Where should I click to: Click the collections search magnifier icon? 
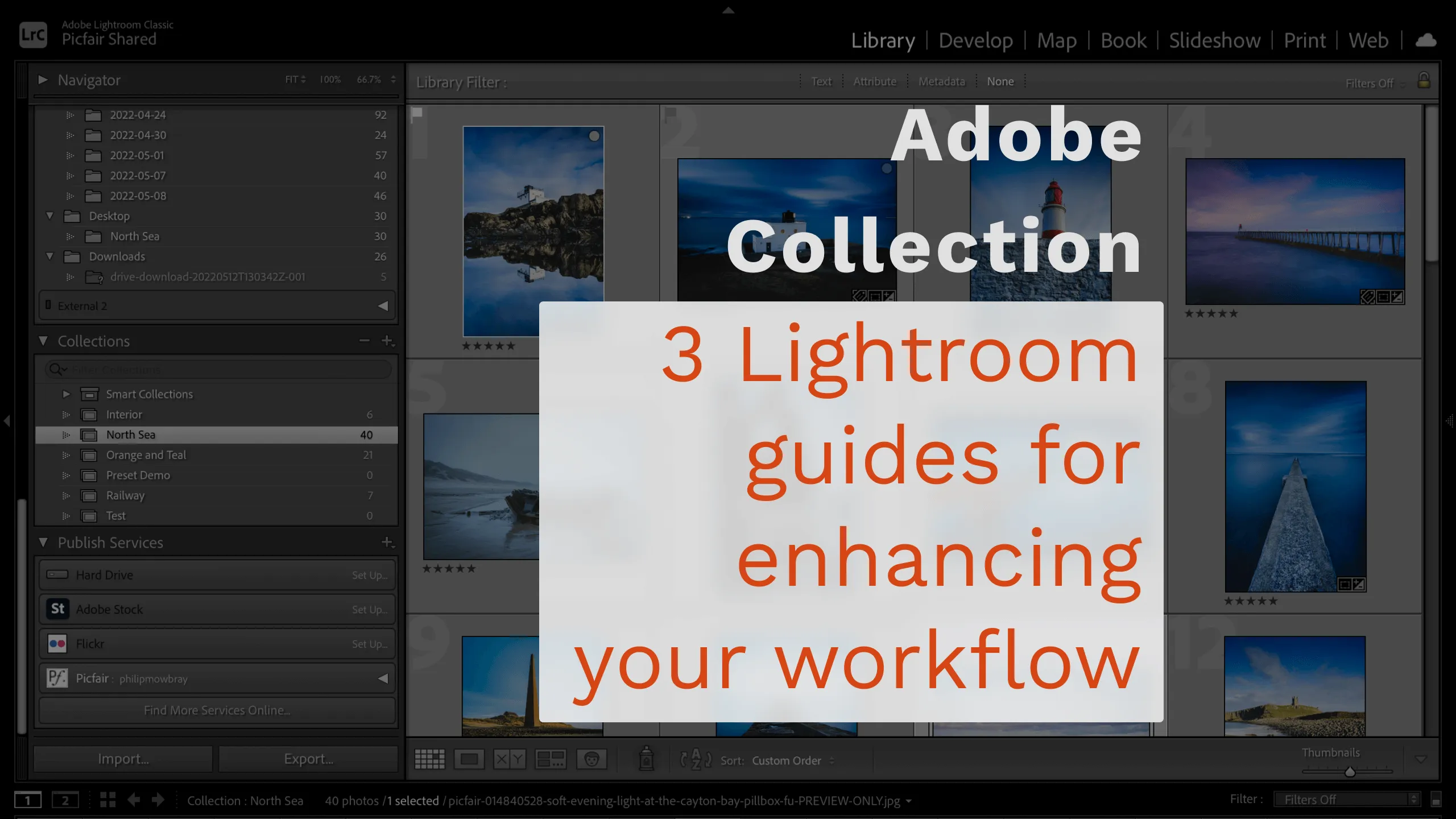56,370
